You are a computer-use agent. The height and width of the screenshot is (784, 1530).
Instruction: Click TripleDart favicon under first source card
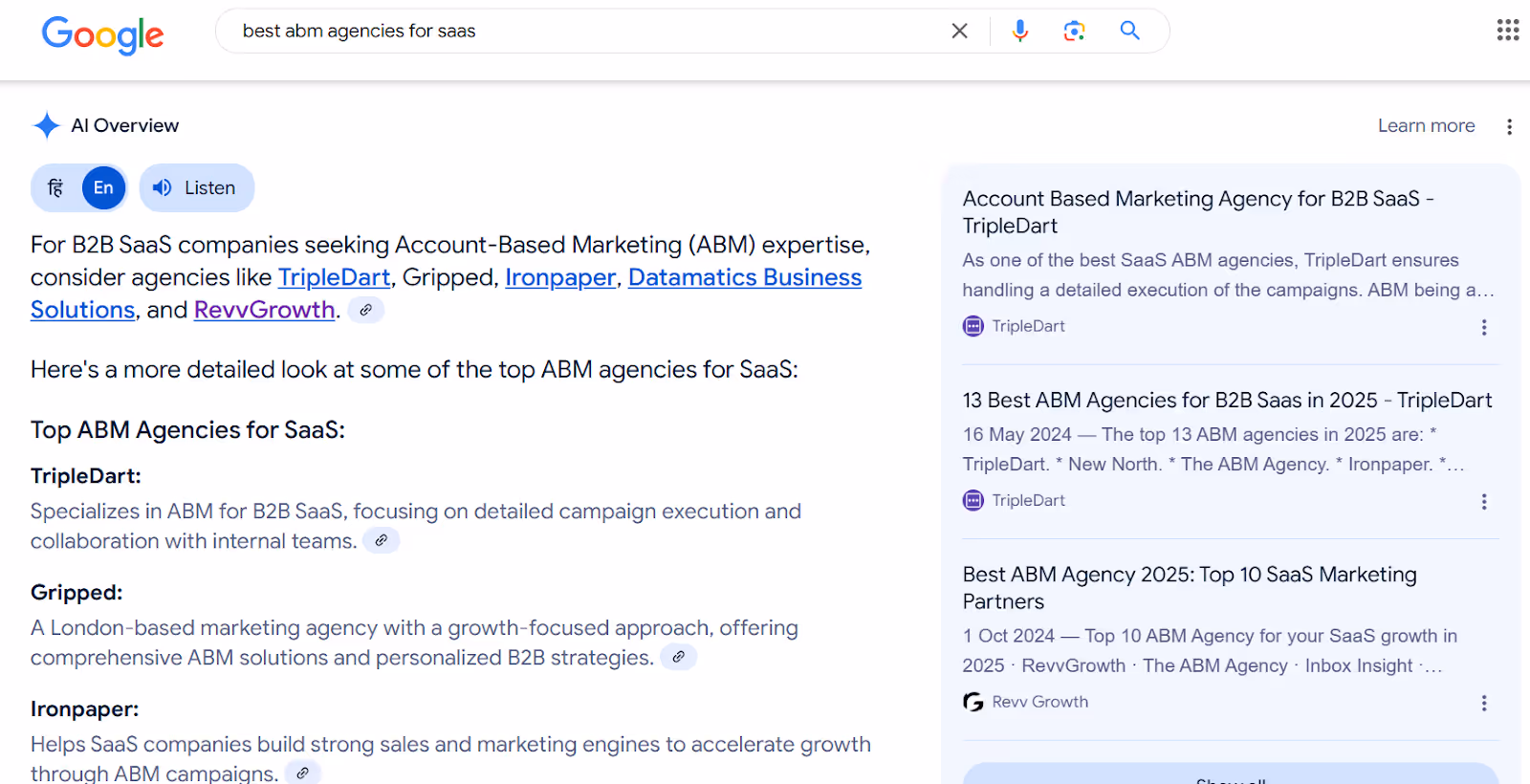coord(973,326)
